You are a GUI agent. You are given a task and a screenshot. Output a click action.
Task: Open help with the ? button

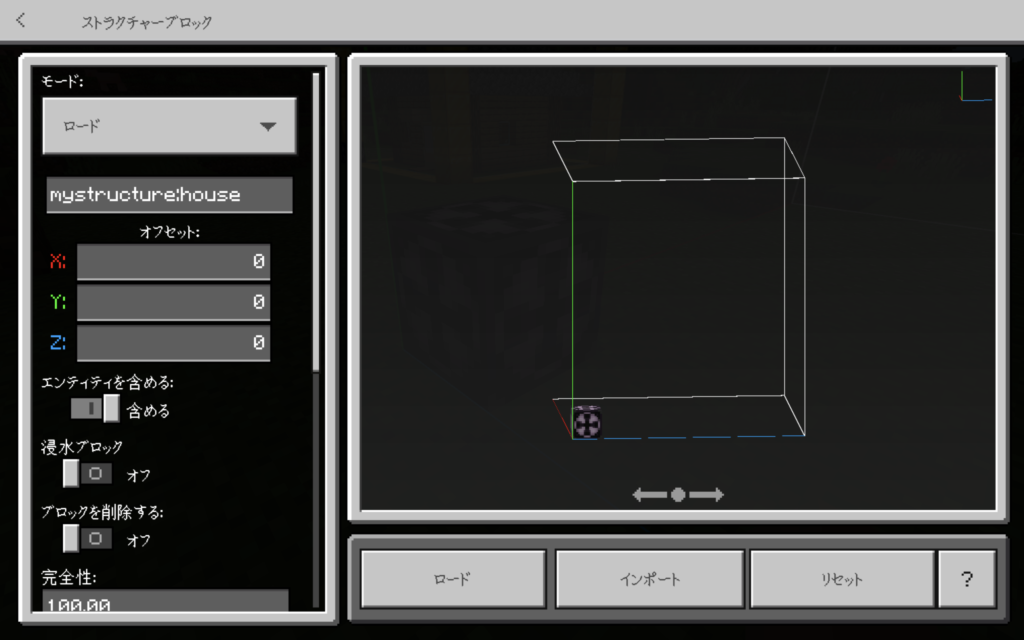pyautogui.click(x=966, y=579)
